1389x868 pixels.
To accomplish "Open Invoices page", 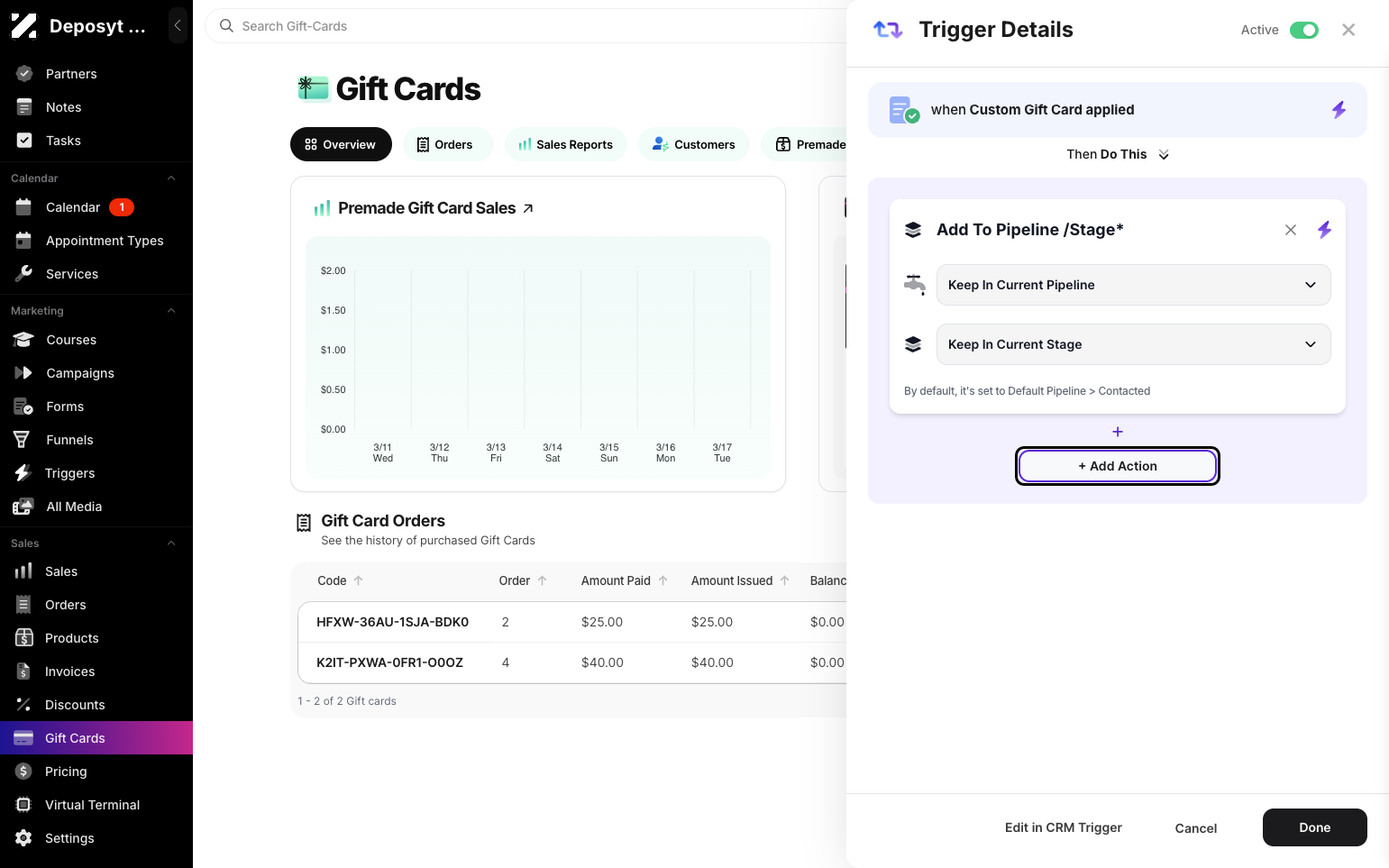I will pos(69,672).
